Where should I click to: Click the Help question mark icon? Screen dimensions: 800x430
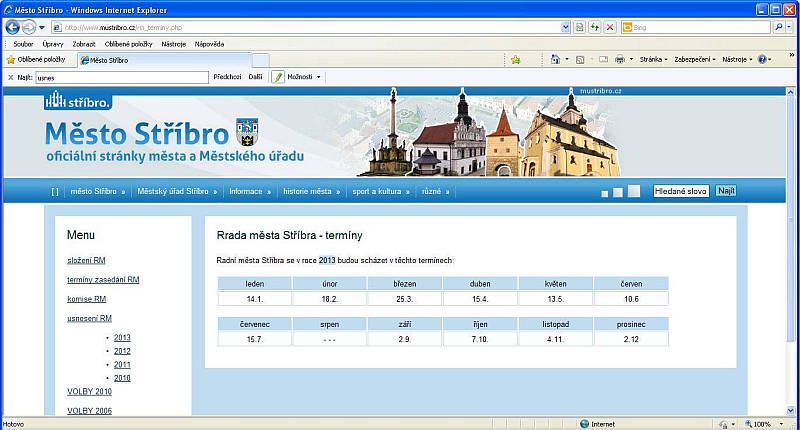(763, 60)
